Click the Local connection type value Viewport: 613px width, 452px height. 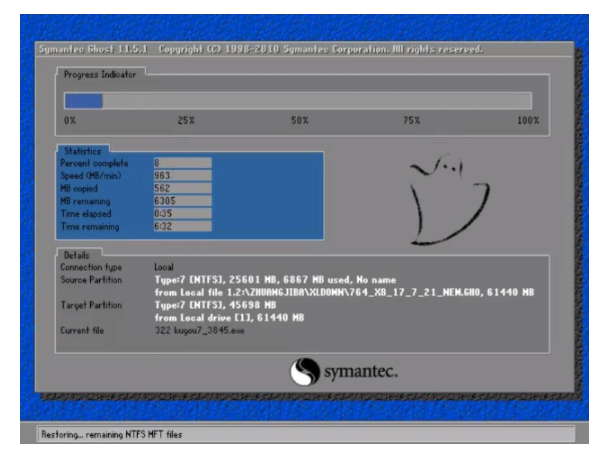pyautogui.click(x=164, y=267)
